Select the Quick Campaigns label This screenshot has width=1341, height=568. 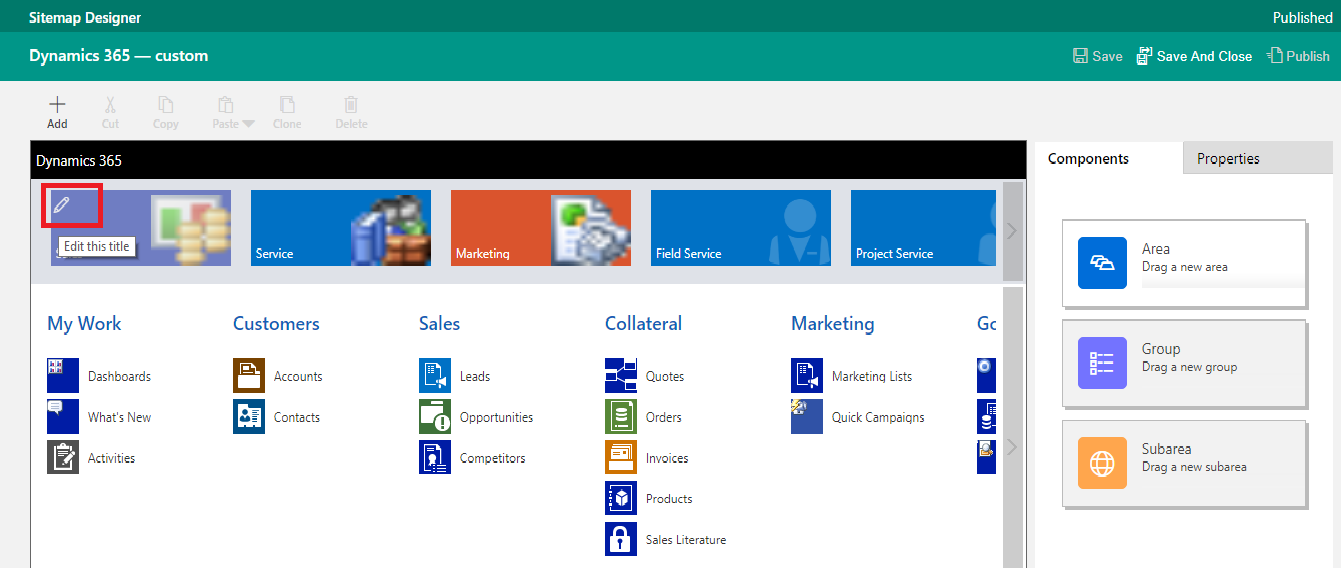(x=878, y=418)
